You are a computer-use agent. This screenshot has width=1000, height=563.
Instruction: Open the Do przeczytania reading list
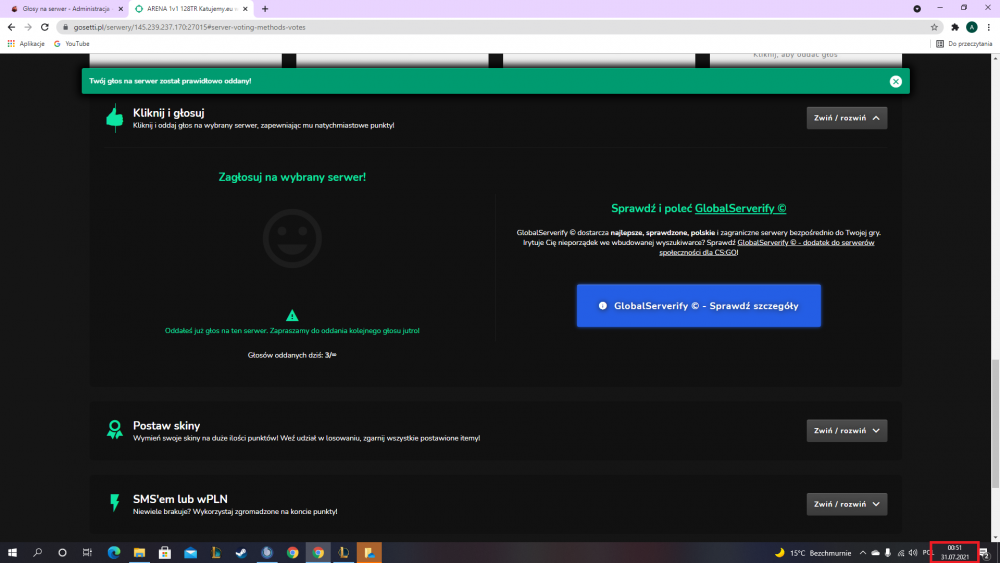point(964,44)
